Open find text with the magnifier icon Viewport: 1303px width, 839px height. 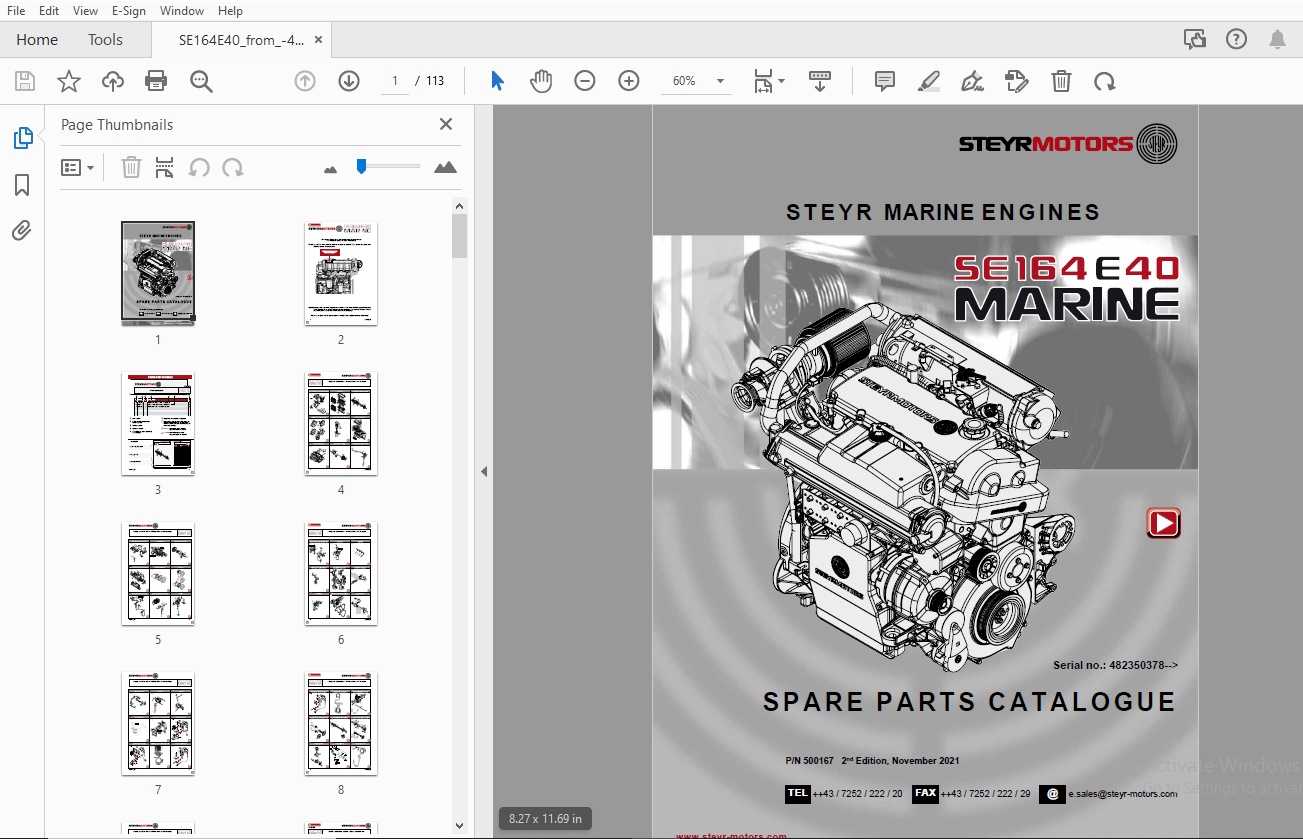pos(201,81)
